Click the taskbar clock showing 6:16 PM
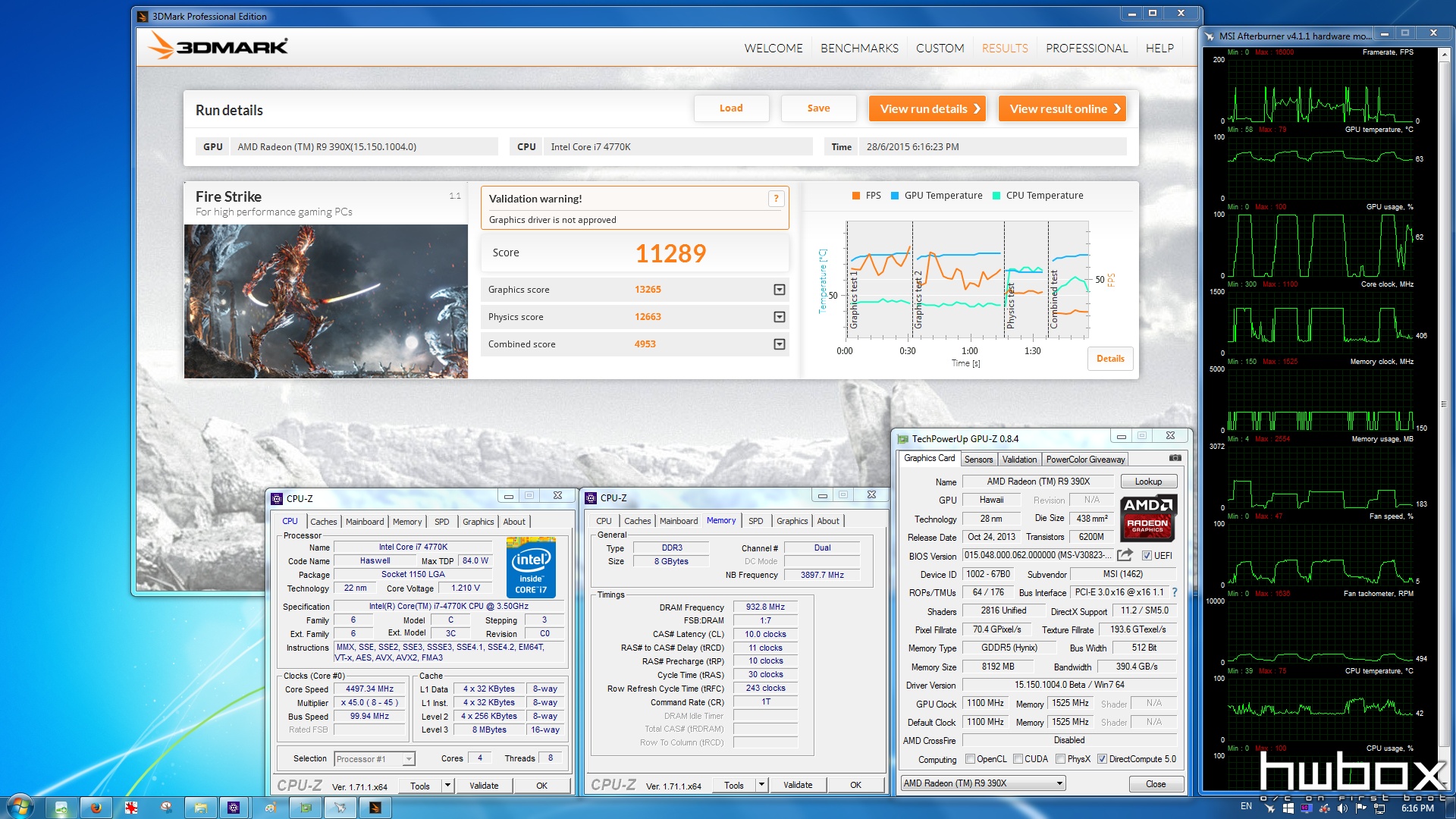The width and height of the screenshot is (1456, 819). pyautogui.click(x=1417, y=808)
